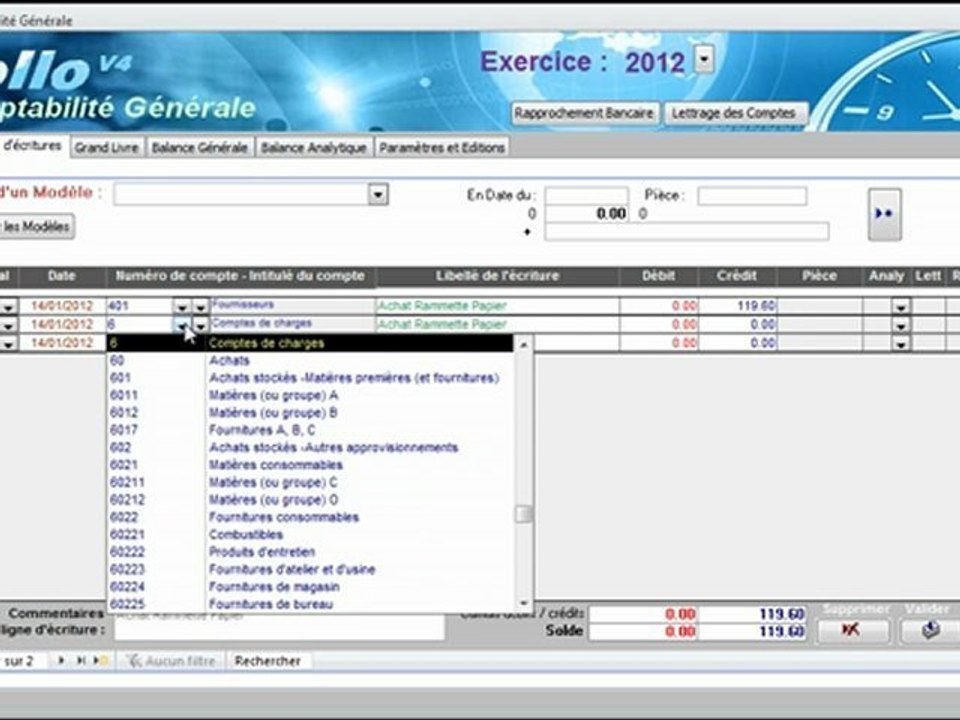Click the 401 account number cell
The image size is (960, 720).
pyautogui.click(x=140, y=306)
